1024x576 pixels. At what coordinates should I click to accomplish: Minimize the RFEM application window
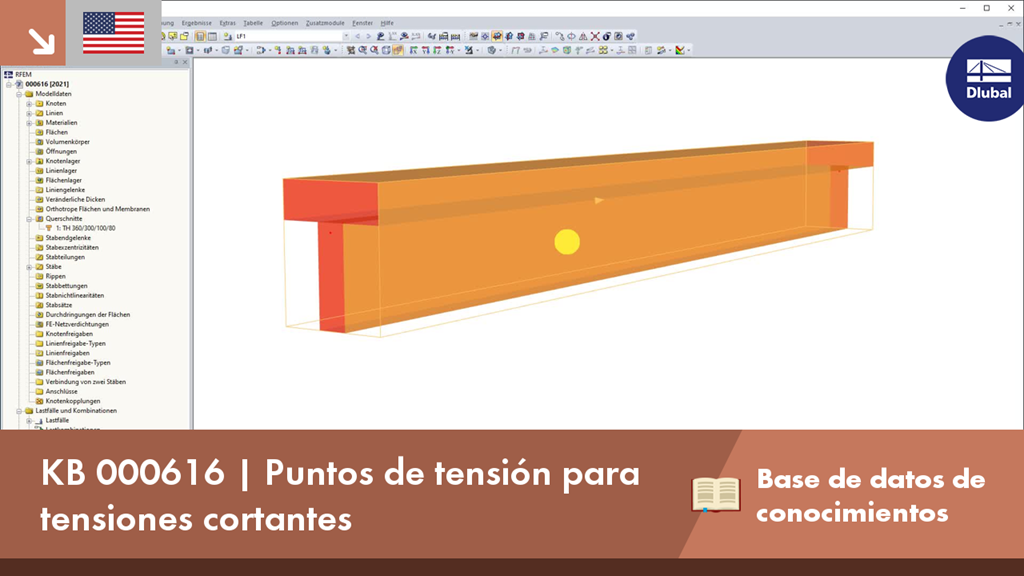pyautogui.click(x=963, y=8)
